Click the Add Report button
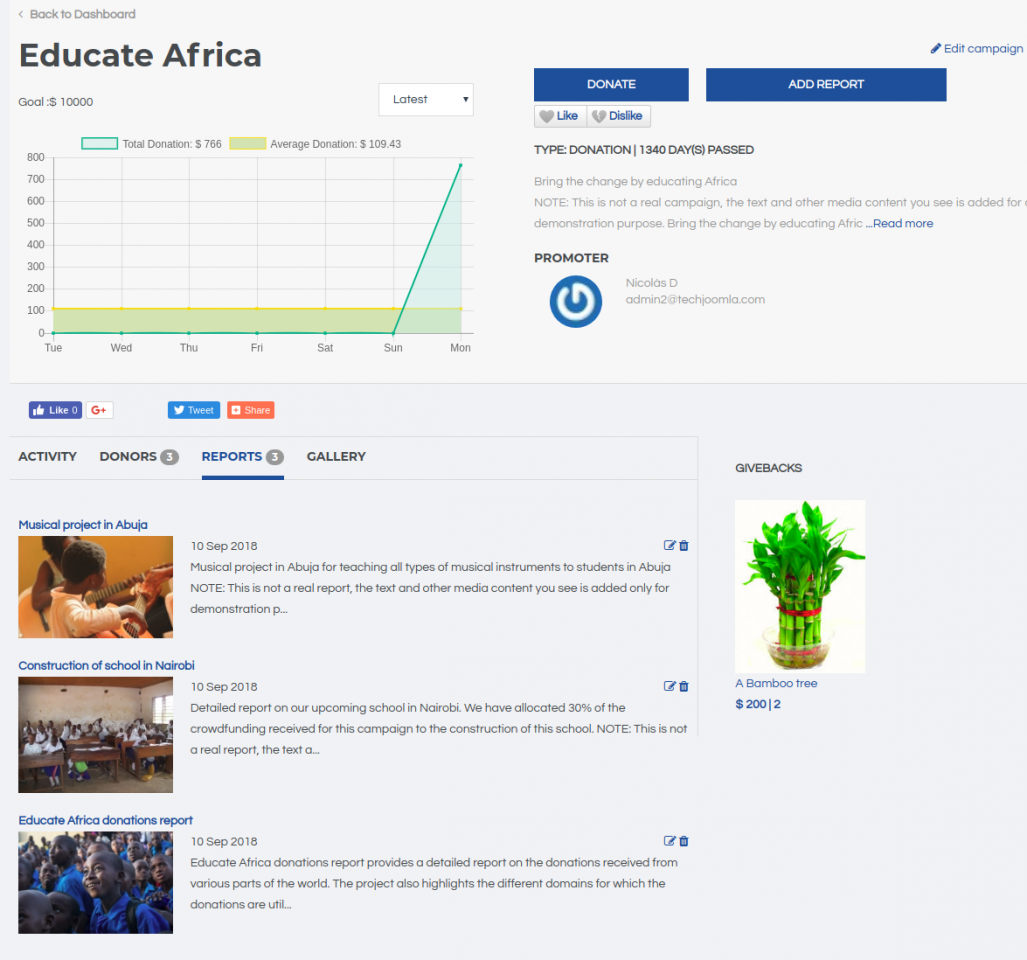The width and height of the screenshot is (1027, 960). (x=825, y=85)
